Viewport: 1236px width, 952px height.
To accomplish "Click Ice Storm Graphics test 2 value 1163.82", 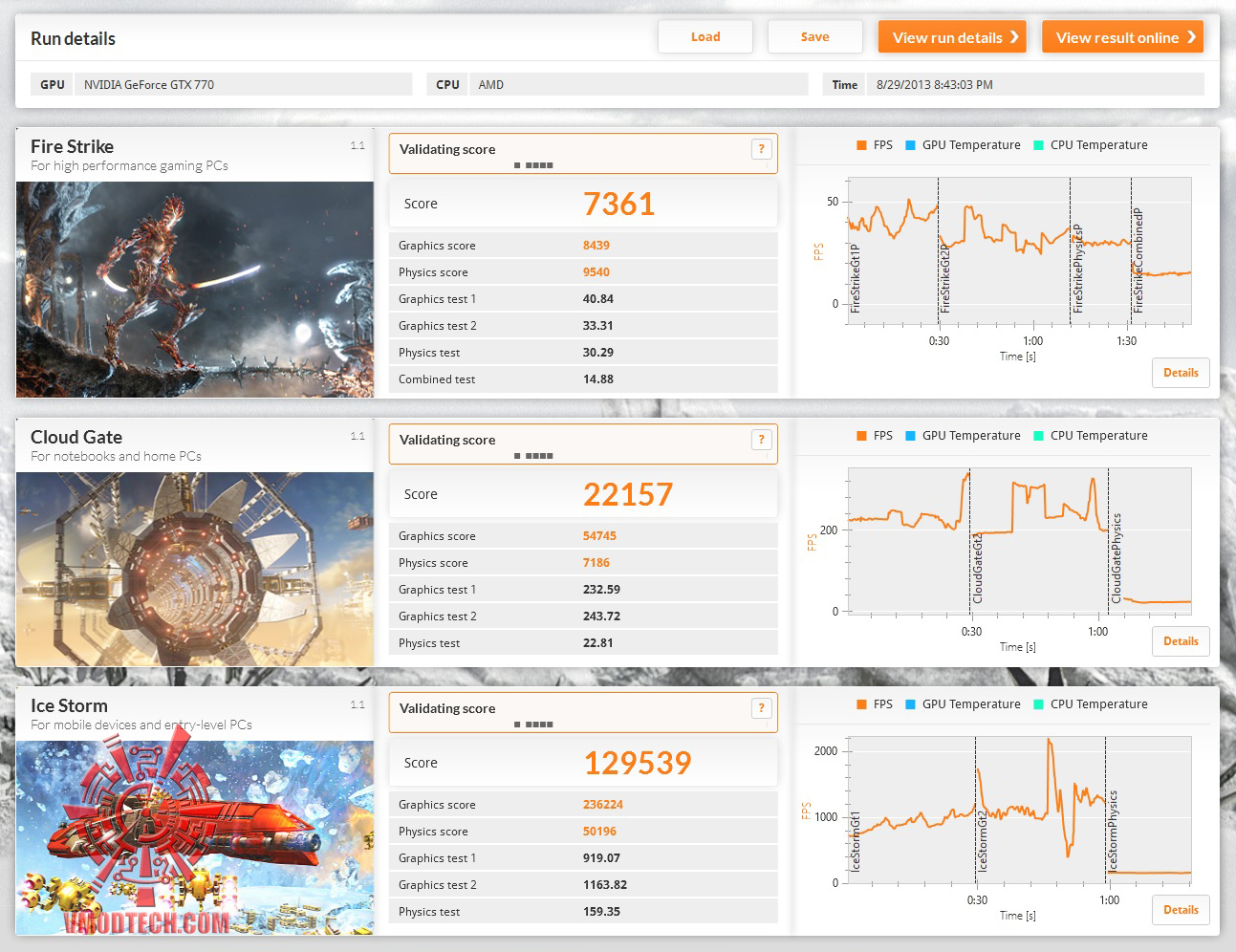I will (605, 885).
